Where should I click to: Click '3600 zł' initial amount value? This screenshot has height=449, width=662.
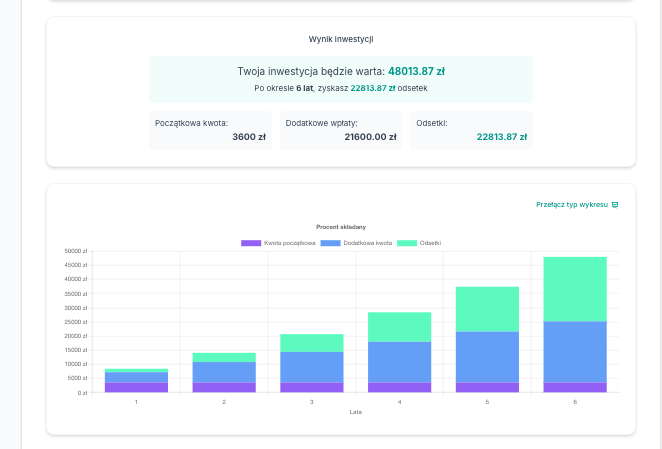coord(249,137)
